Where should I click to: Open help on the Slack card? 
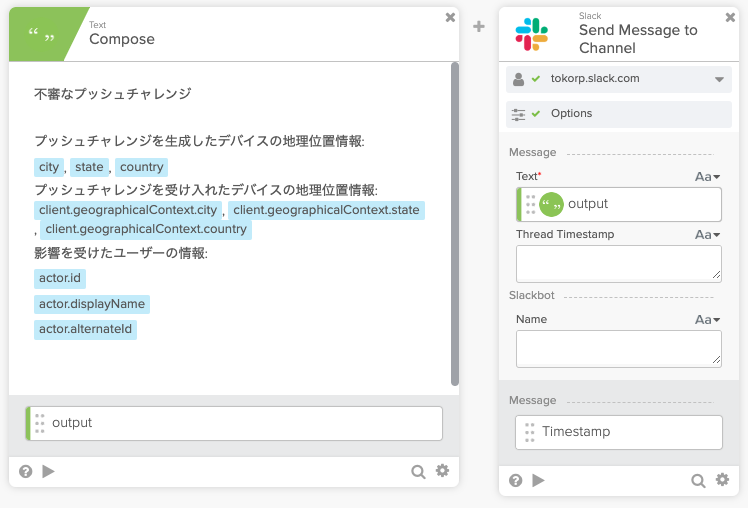[515, 480]
